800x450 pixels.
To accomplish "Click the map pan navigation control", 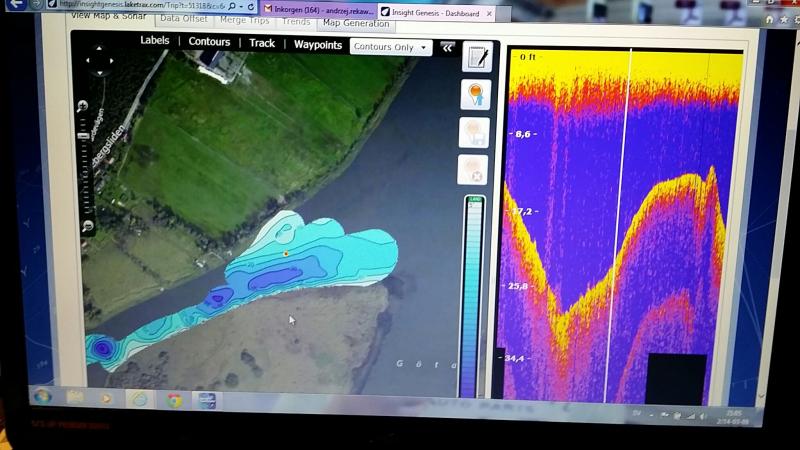I will click(x=98, y=60).
